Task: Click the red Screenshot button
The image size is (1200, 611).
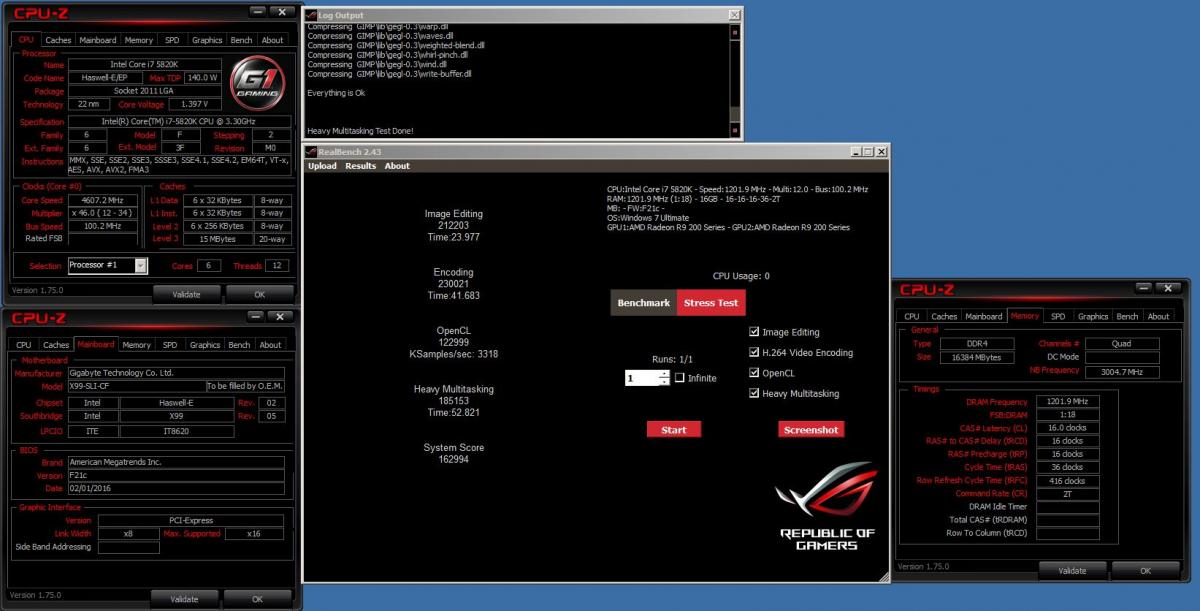Action: click(x=811, y=430)
